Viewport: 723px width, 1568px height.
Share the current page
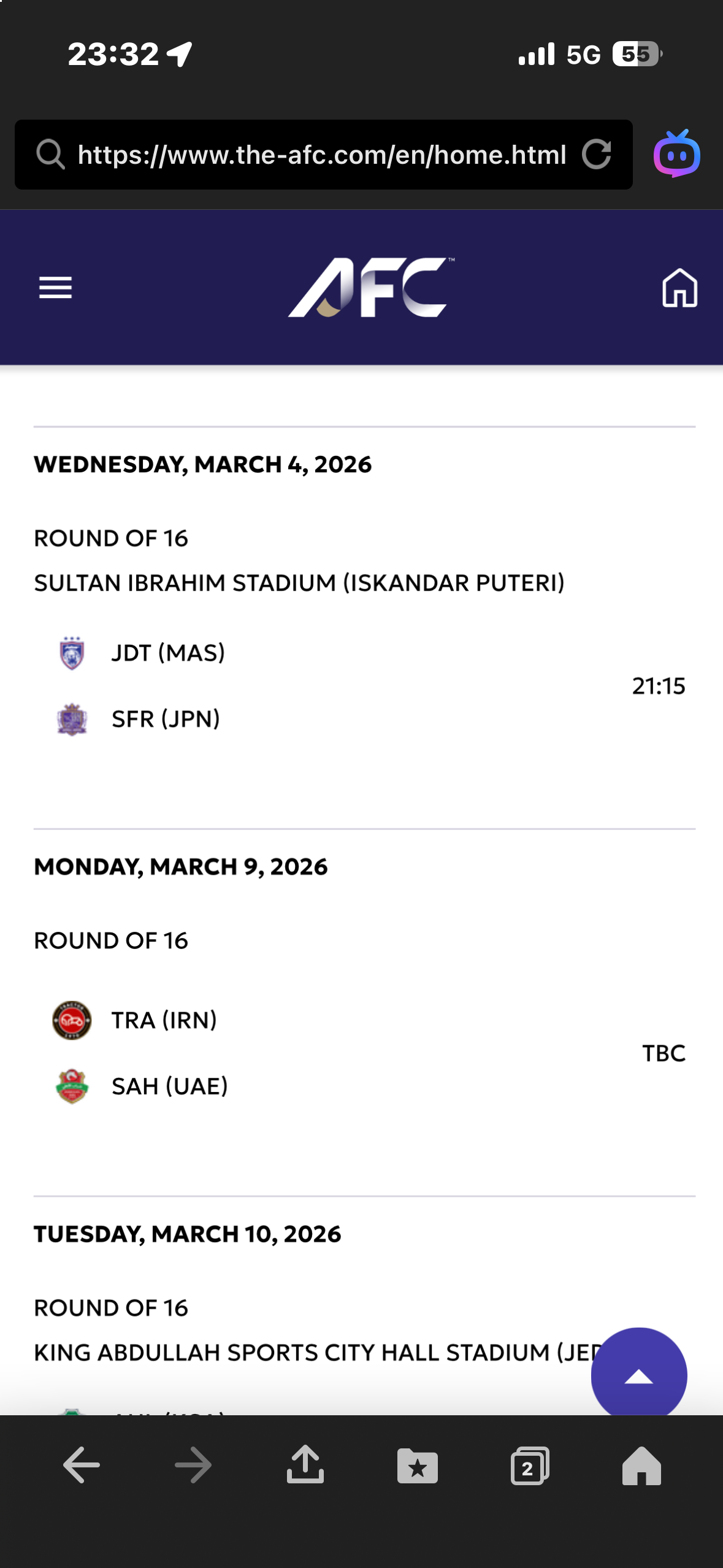point(305,1465)
